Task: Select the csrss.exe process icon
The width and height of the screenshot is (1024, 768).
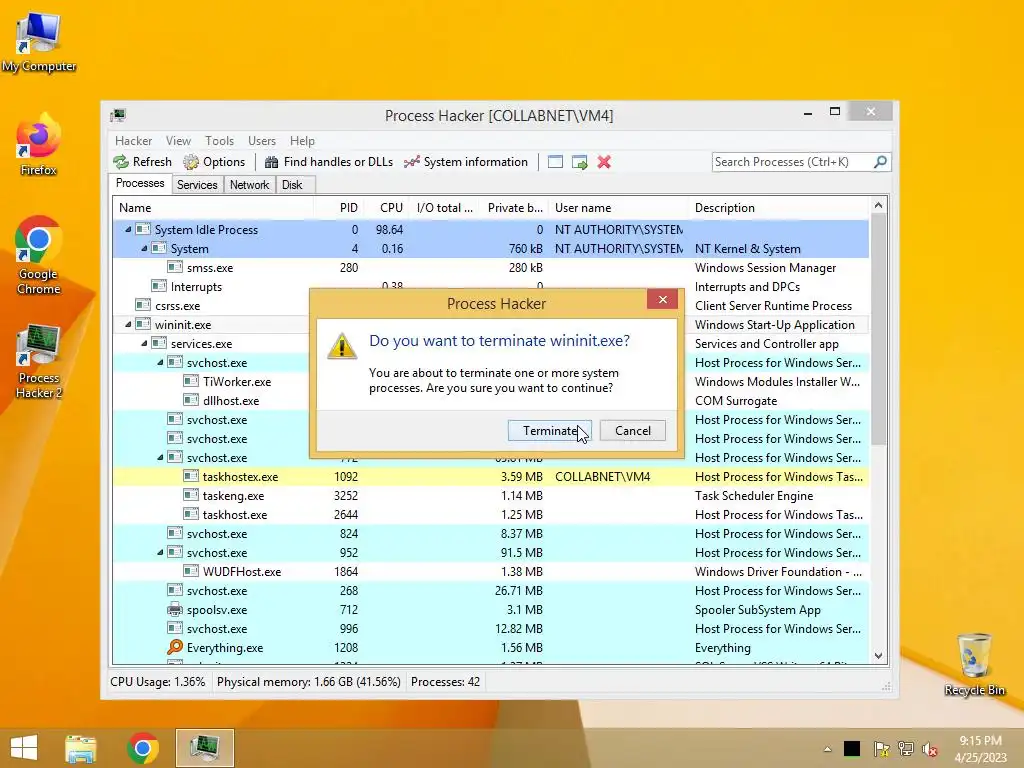Action: coord(143,304)
